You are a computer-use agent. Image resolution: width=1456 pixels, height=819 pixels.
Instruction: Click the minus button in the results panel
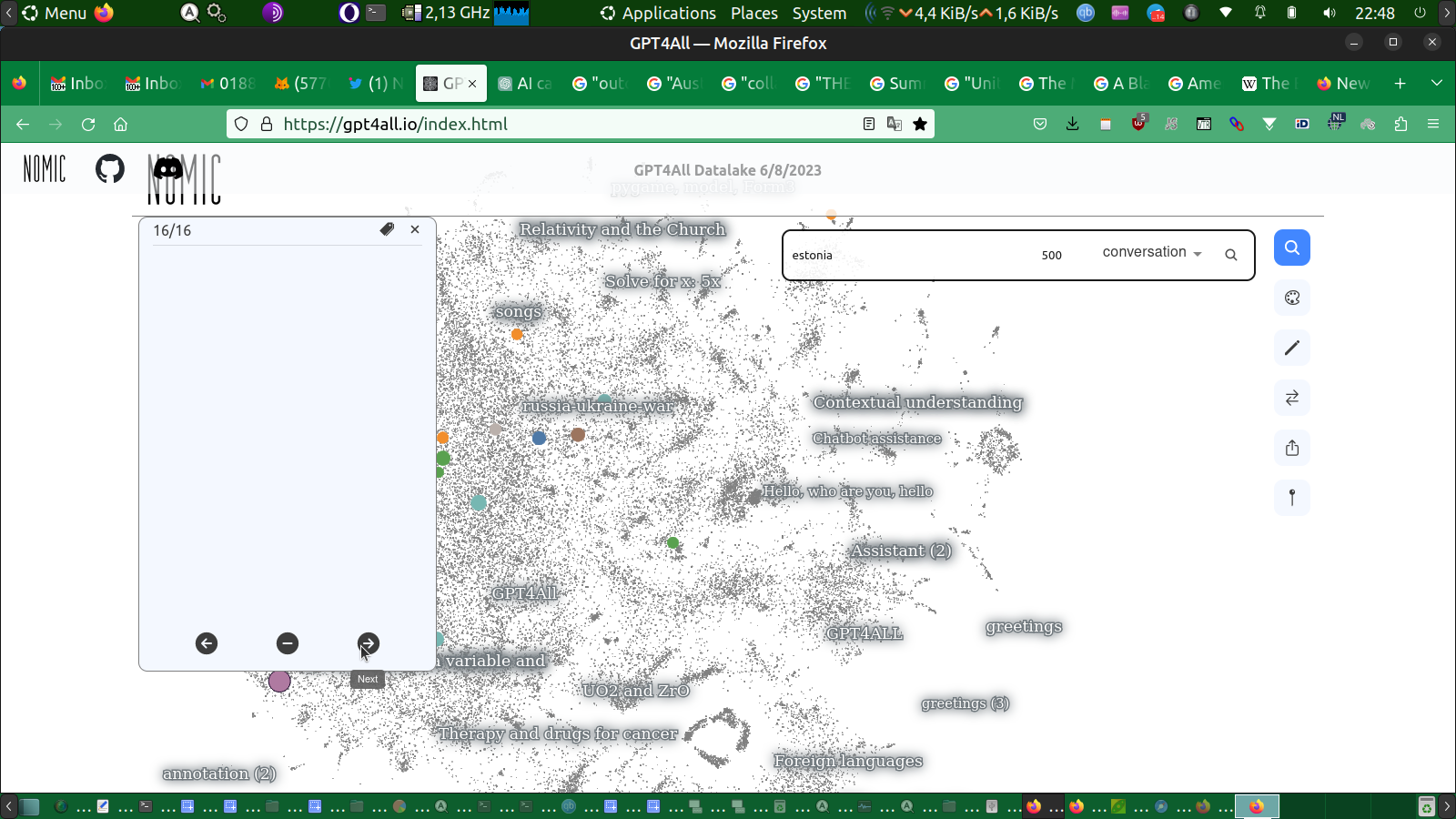[x=288, y=643]
